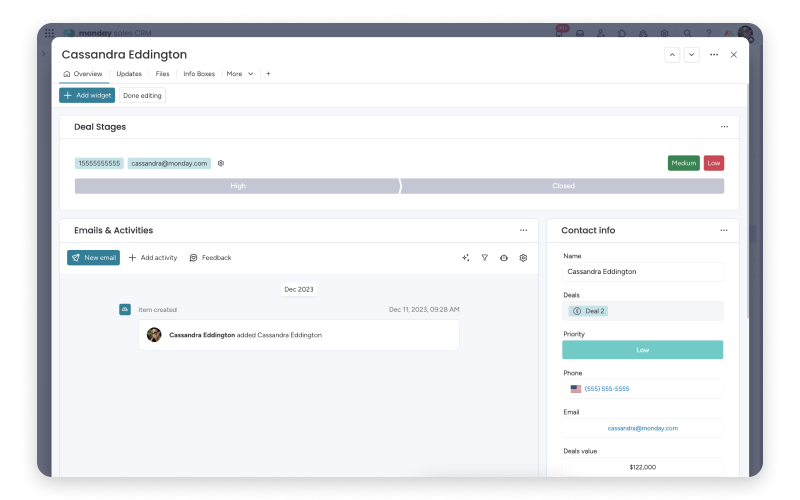Click the Dec 11, 2023 timestamp
The image size is (800, 500).
424,310
